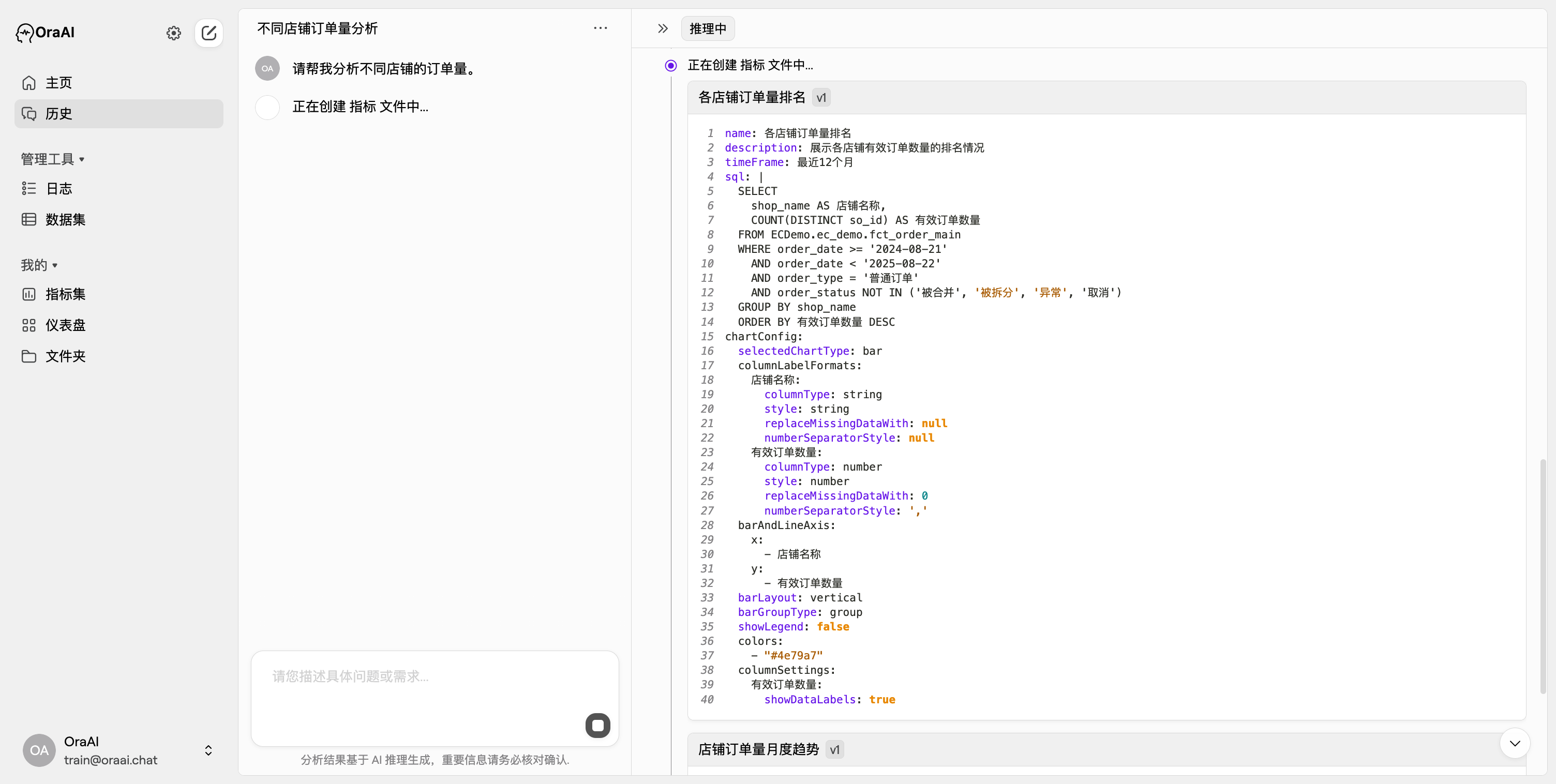Collapse the reasoning panel with double chevron
The width and height of the screenshot is (1556, 784).
[663, 28]
